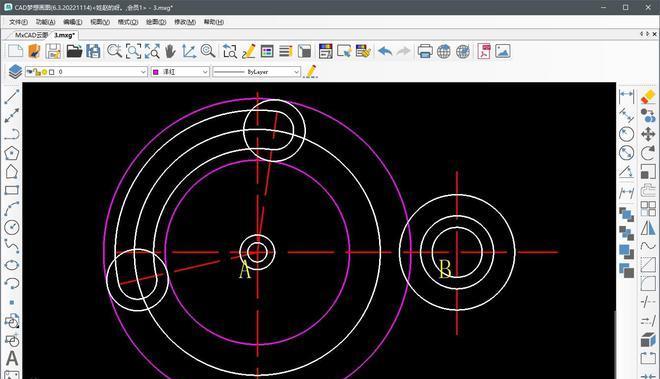Activate the Pan hand tool
This screenshot has height=379, width=660.
coord(170,51)
